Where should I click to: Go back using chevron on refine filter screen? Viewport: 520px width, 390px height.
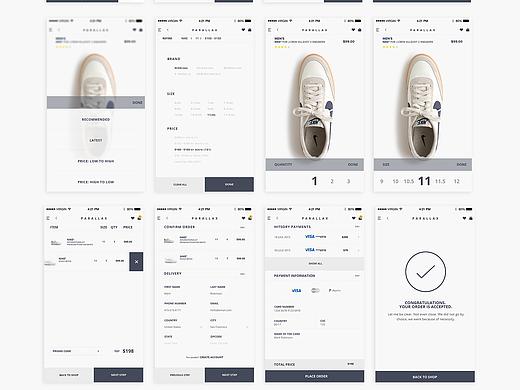pos(168,30)
